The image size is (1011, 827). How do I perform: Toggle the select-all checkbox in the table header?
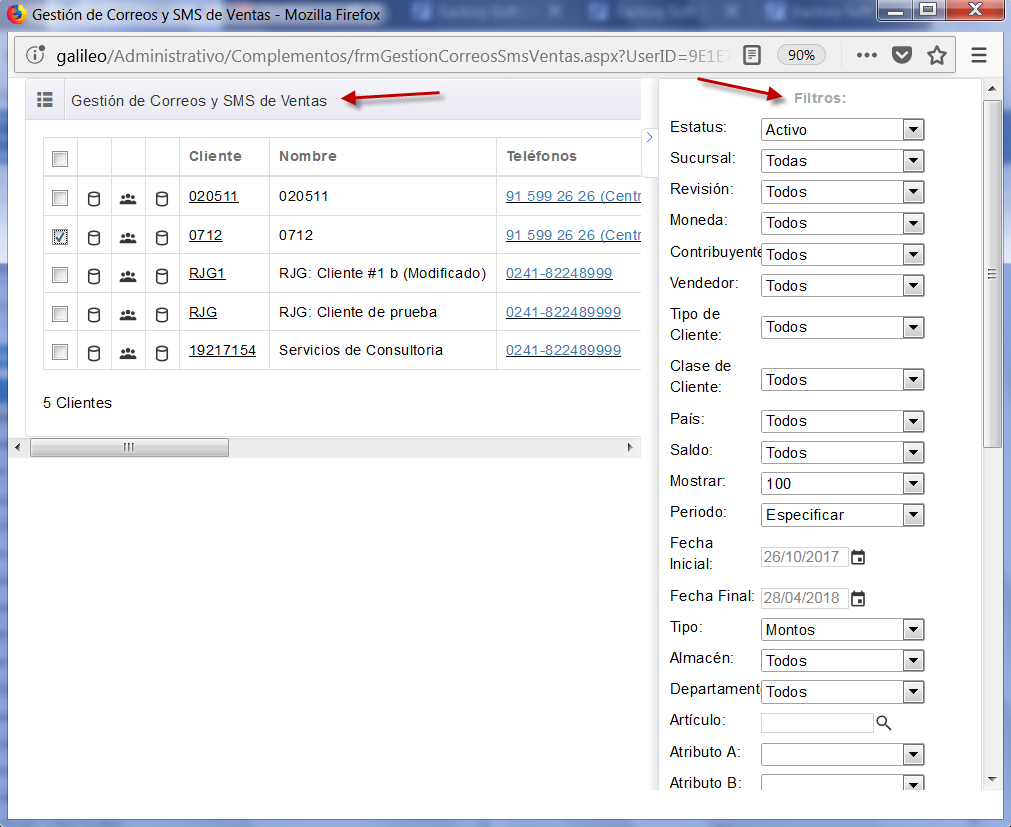(x=60, y=158)
